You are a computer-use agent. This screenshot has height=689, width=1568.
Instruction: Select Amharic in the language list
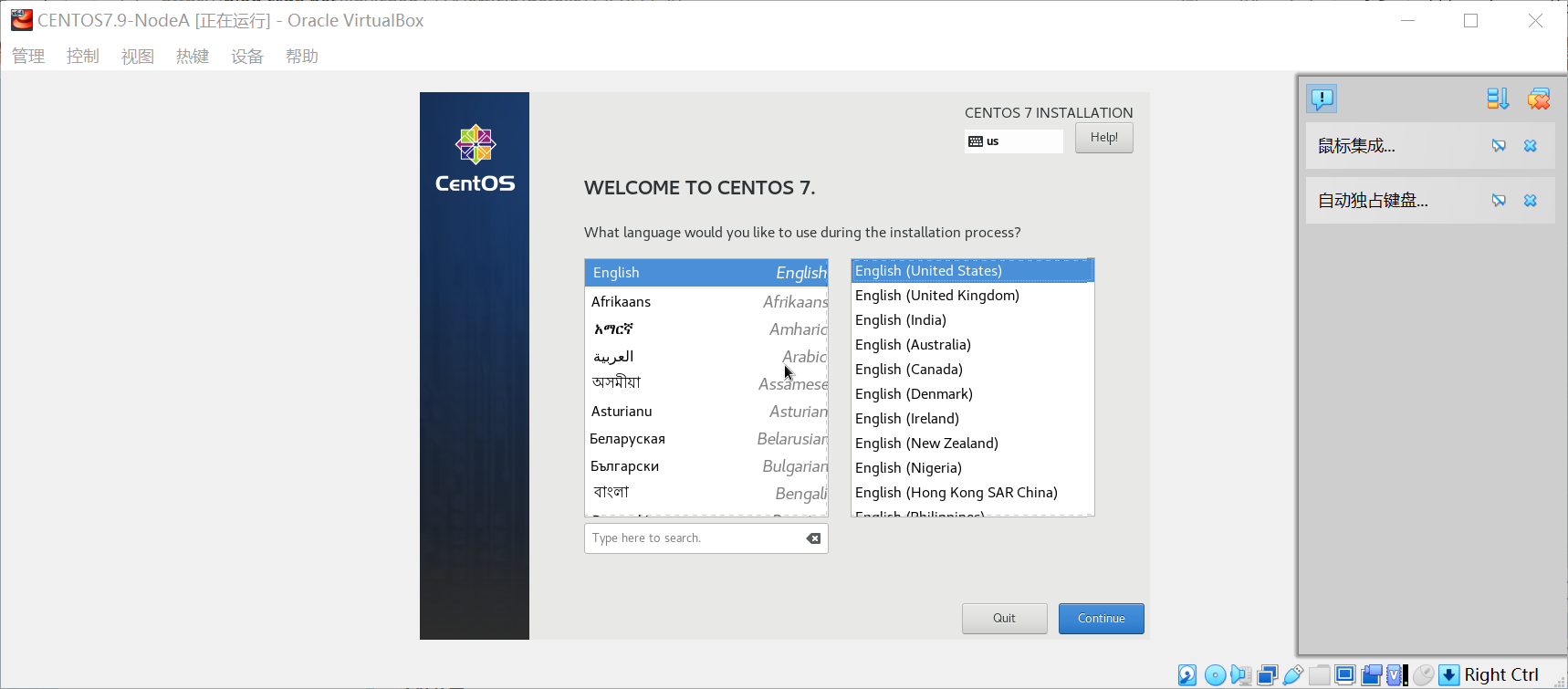coord(706,329)
